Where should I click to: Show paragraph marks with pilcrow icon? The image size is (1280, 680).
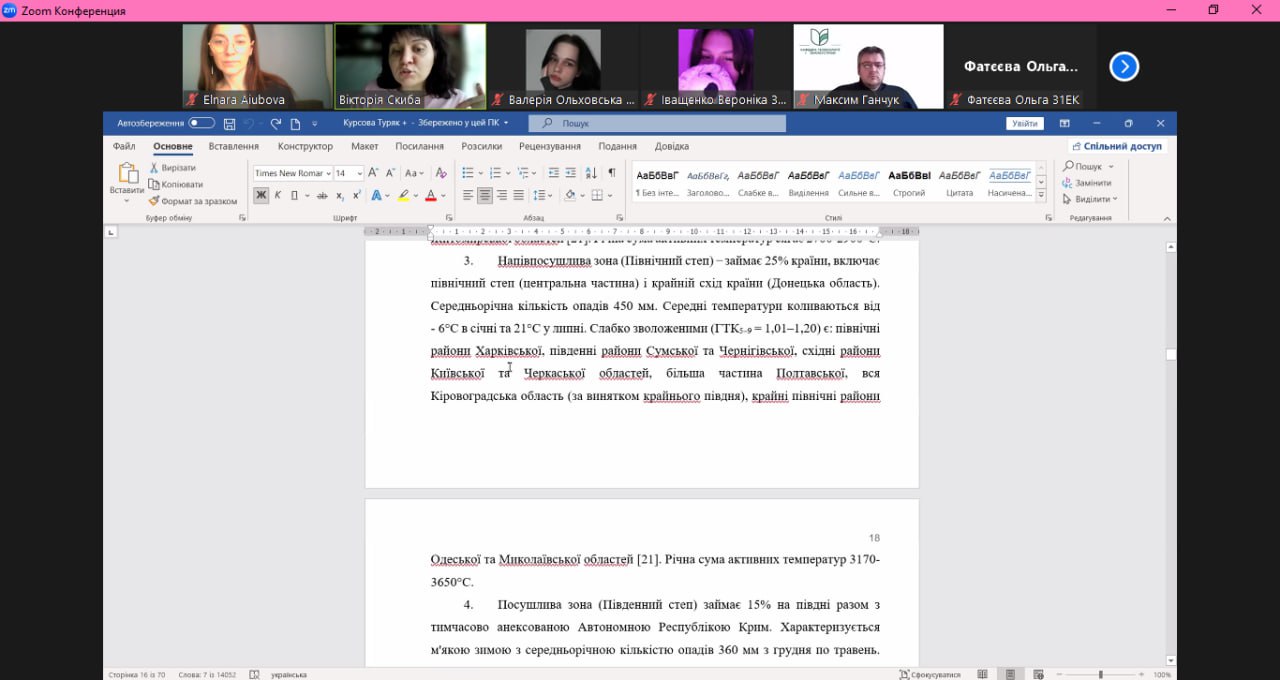(612, 173)
